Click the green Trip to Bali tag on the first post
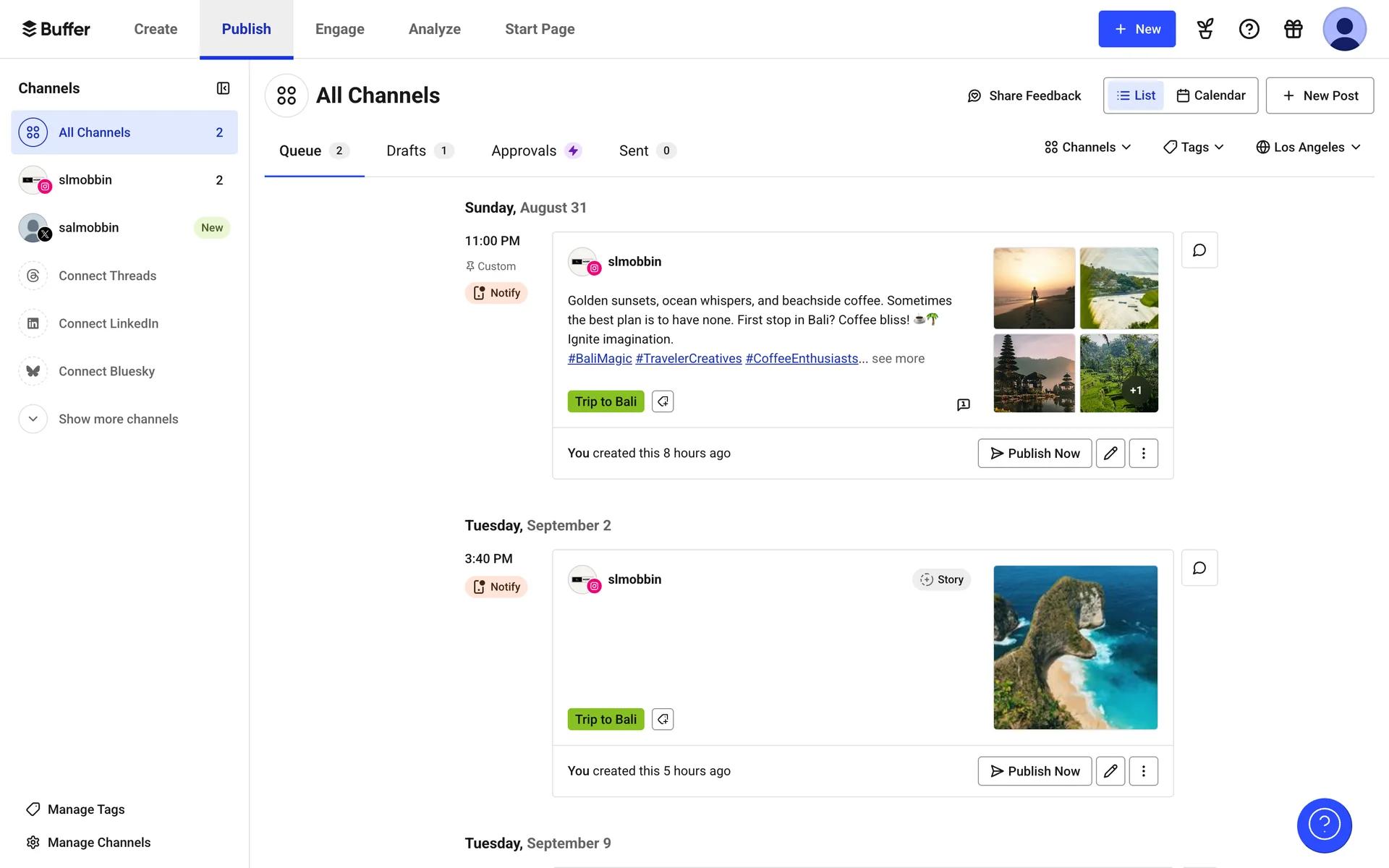1389x868 pixels. tap(606, 401)
